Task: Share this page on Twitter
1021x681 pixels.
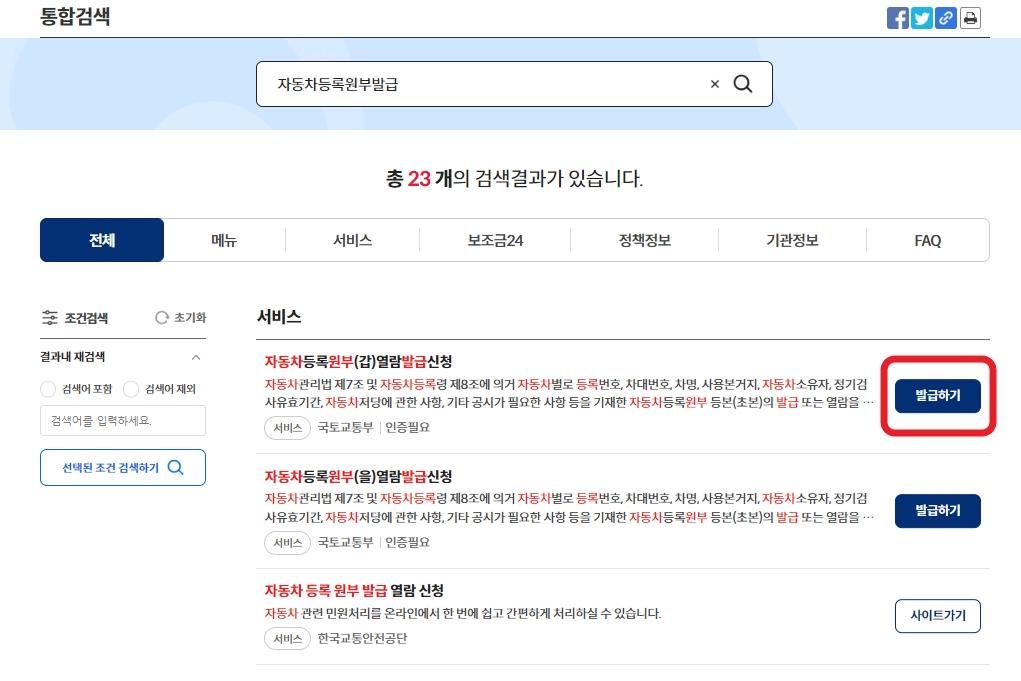Action: (x=921, y=17)
